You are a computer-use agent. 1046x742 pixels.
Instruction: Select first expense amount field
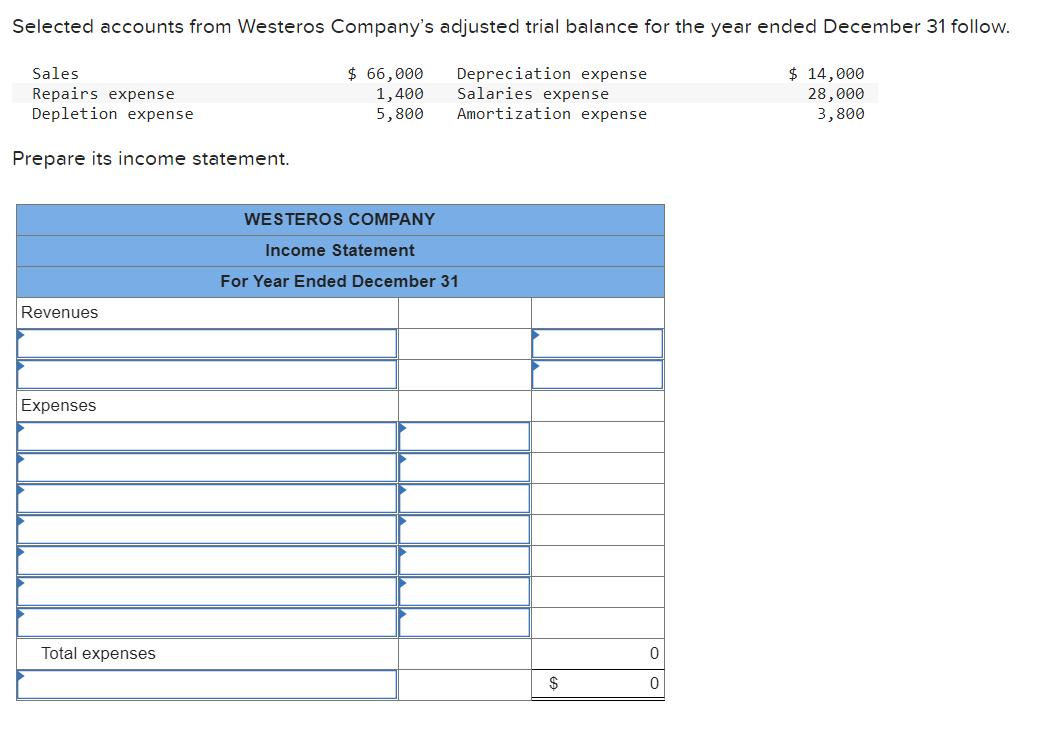tap(464, 436)
